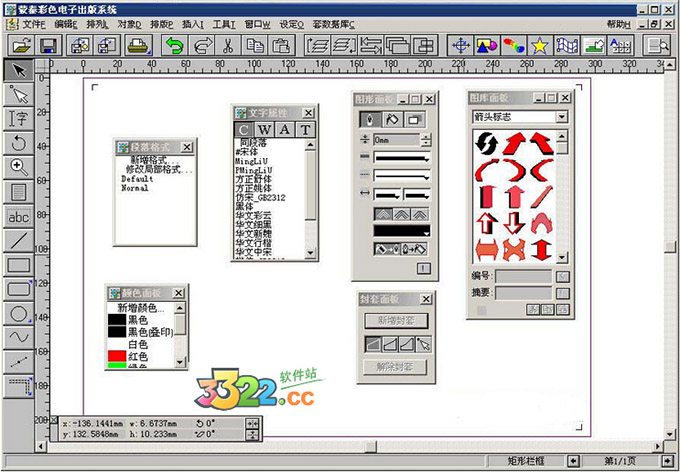The height and width of the screenshot is (473, 680).
Task: Select the arrow pointer tool
Action: 17,69
